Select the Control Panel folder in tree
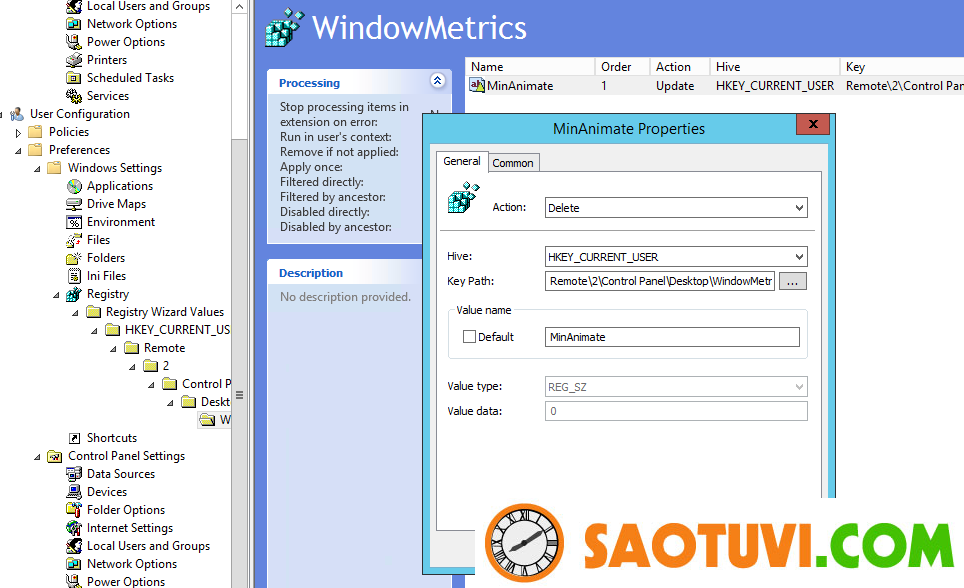This screenshot has height=588, width=964. click(x=196, y=384)
